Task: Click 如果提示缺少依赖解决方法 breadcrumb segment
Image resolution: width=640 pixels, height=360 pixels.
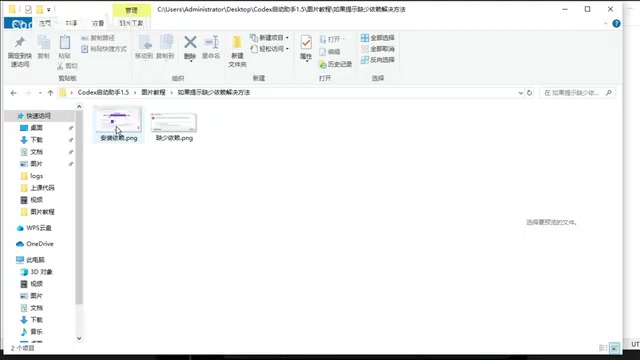Action: [213, 93]
